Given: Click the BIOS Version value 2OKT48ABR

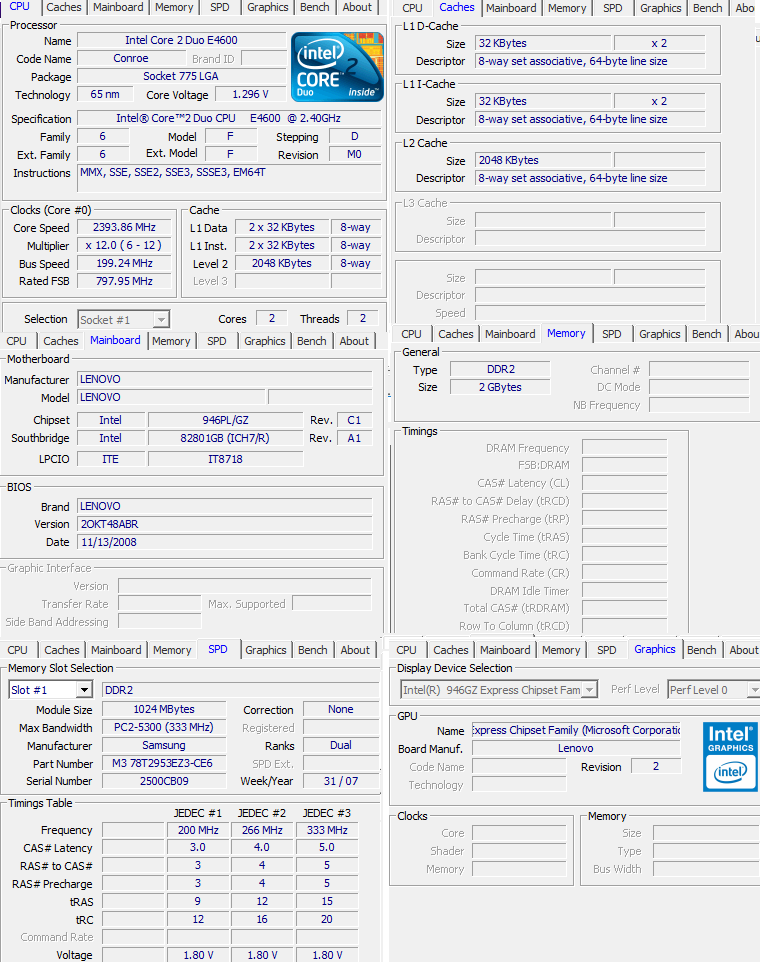Looking at the screenshot, I should tap(225, 524).
